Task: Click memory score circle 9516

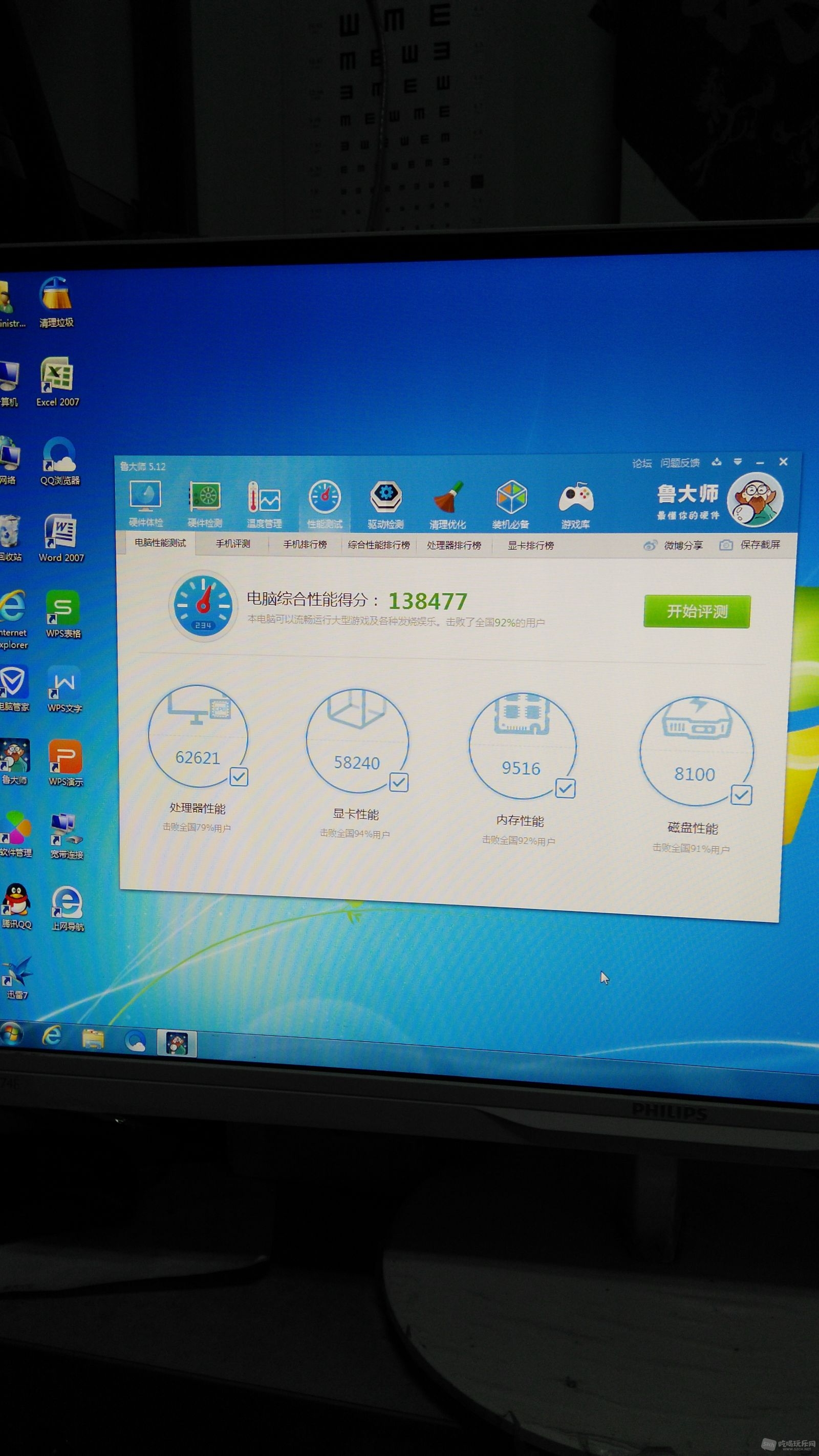Action: coord(523,746)
